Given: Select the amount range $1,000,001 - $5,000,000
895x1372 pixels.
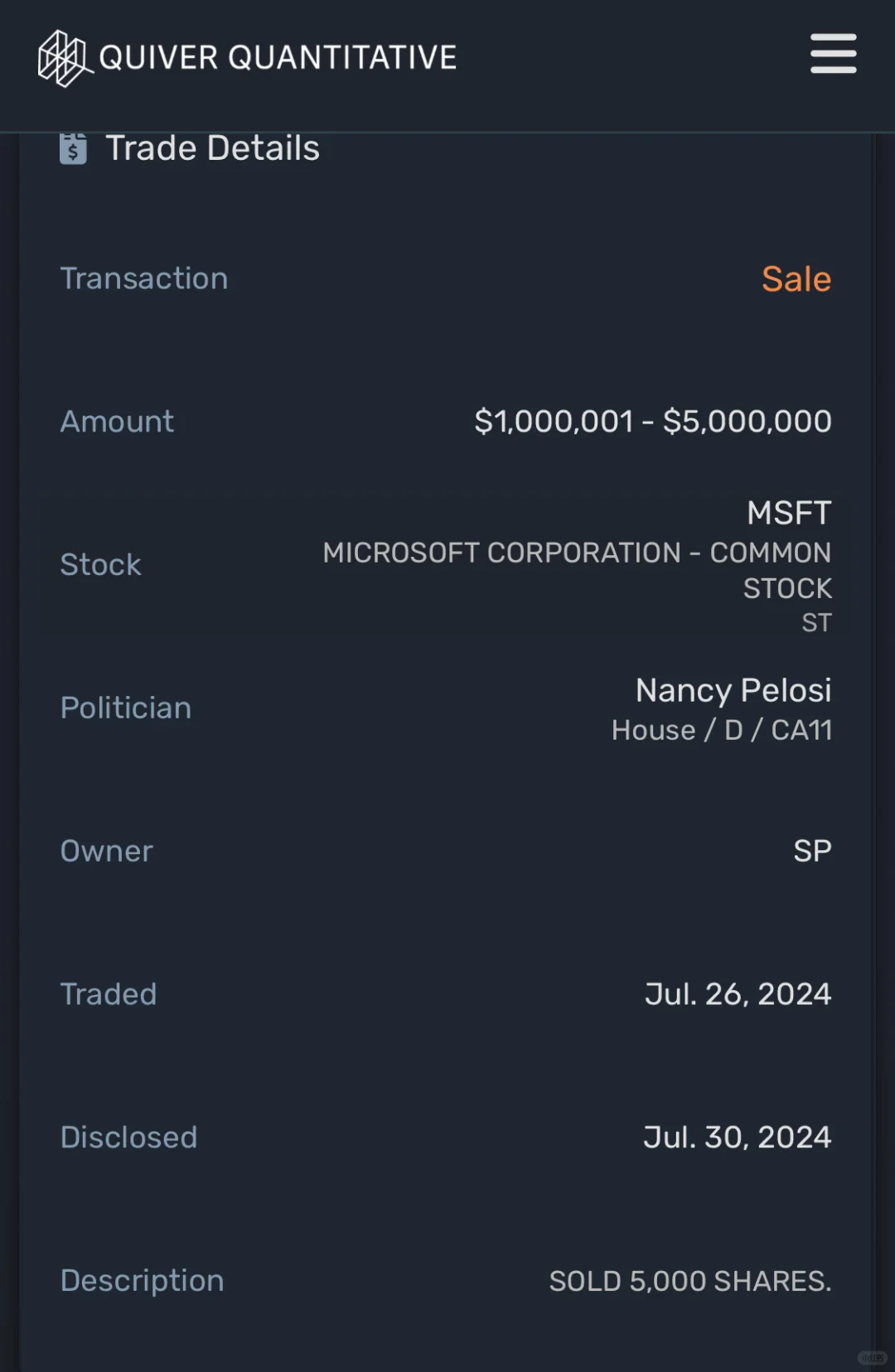Looking at the screenshot, I should pos(653,422).
